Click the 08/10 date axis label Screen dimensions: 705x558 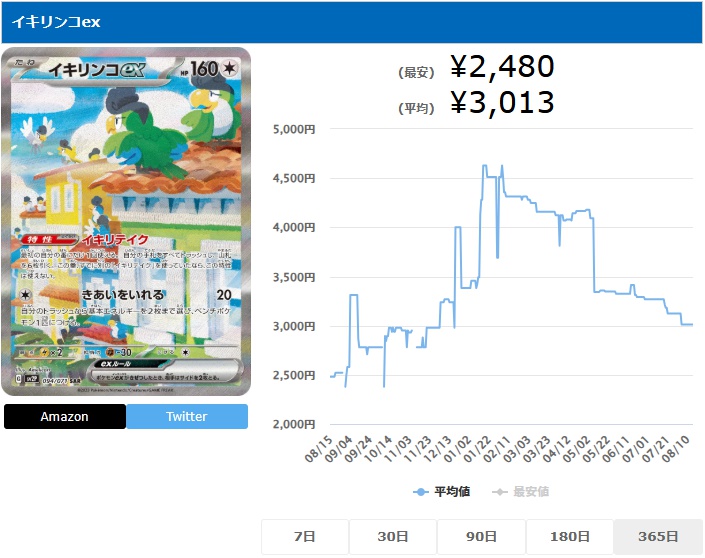click(x=676, y=449)
